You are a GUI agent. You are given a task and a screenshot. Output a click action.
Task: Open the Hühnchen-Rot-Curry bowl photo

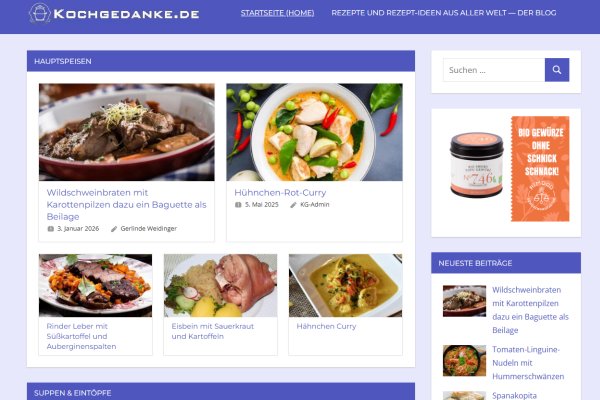315,132
